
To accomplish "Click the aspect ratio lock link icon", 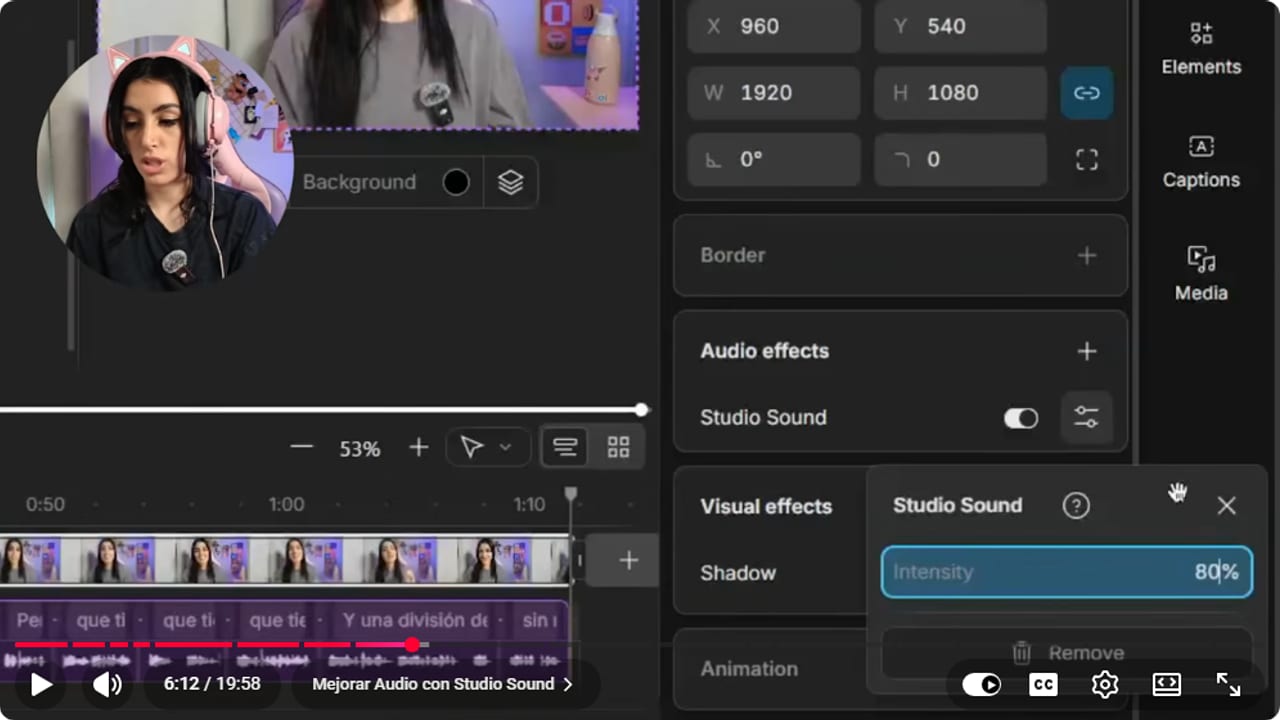I will [1087, 93].
